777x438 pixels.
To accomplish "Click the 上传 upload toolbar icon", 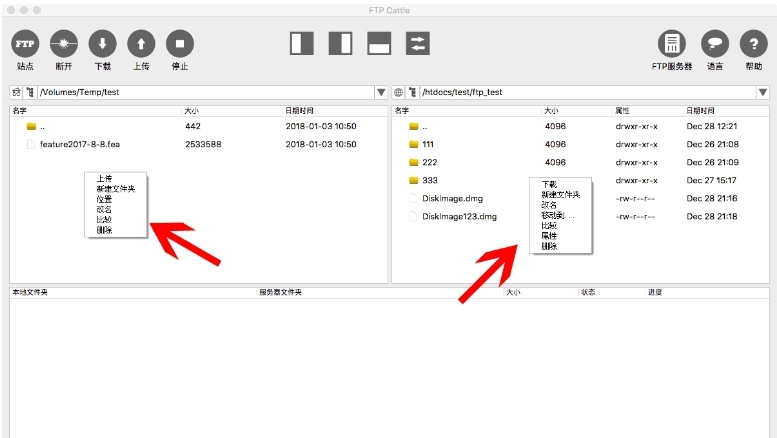I will click(141, 44).
